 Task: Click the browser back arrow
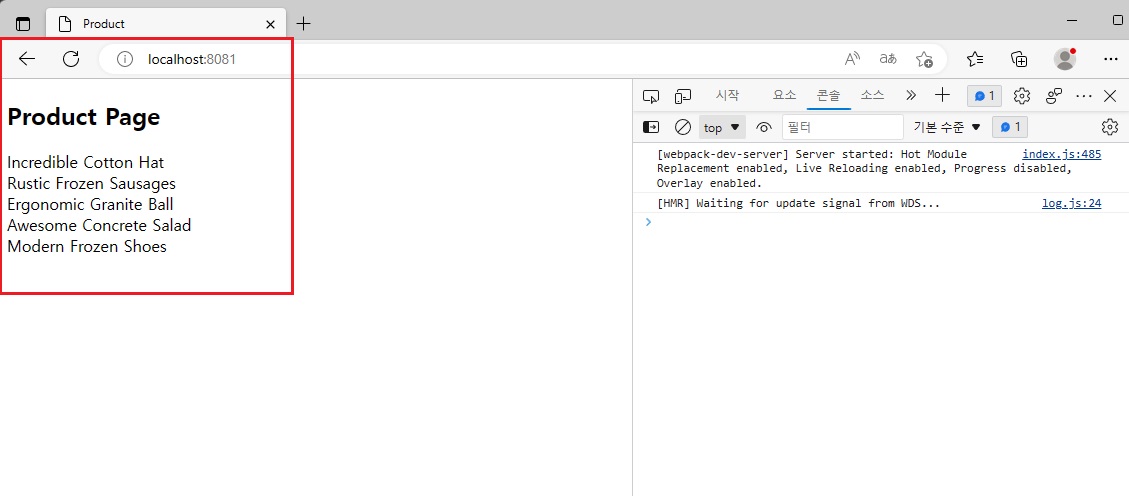click(x=27, y=59)
